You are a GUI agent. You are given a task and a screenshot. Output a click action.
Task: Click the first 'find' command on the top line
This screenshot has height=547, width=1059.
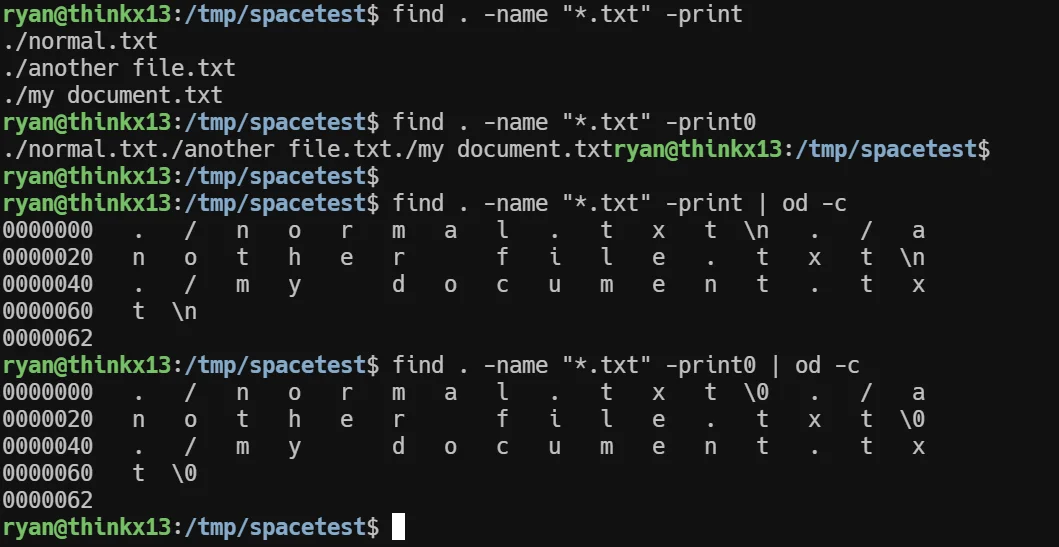point(418,15)
